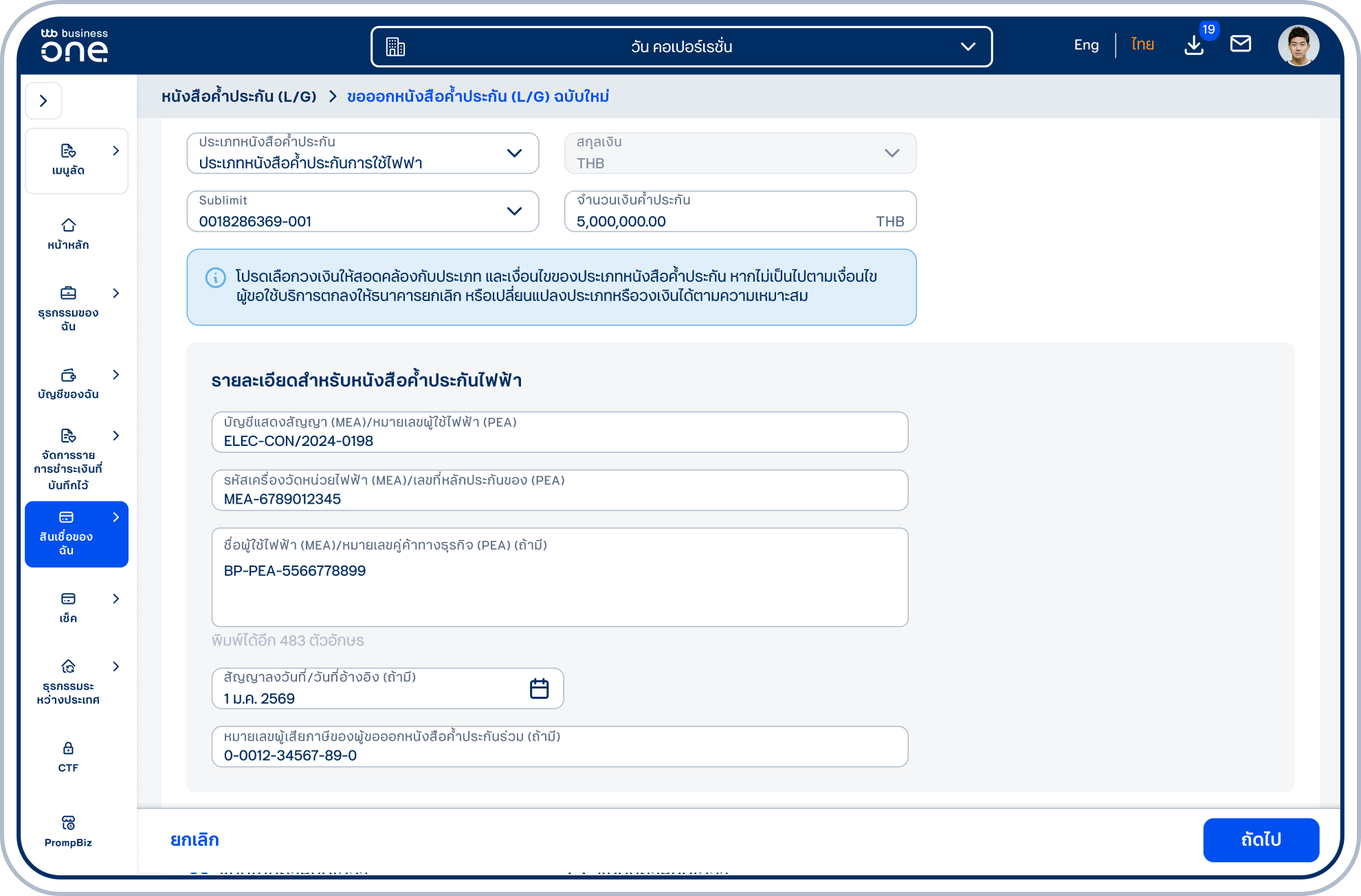Open the calendar date picker icon
The image size is (1361, 896).
540,688
